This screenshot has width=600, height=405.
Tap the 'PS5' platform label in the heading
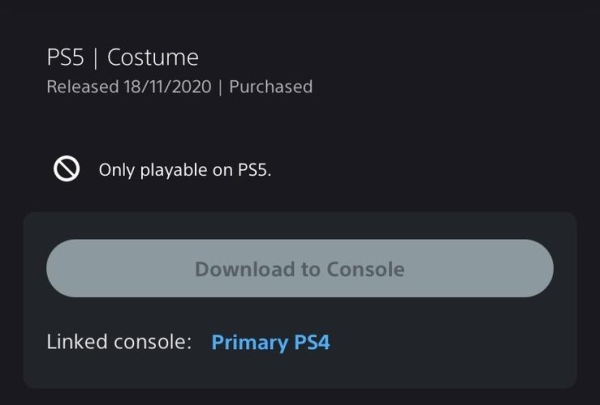click(65, 58)
